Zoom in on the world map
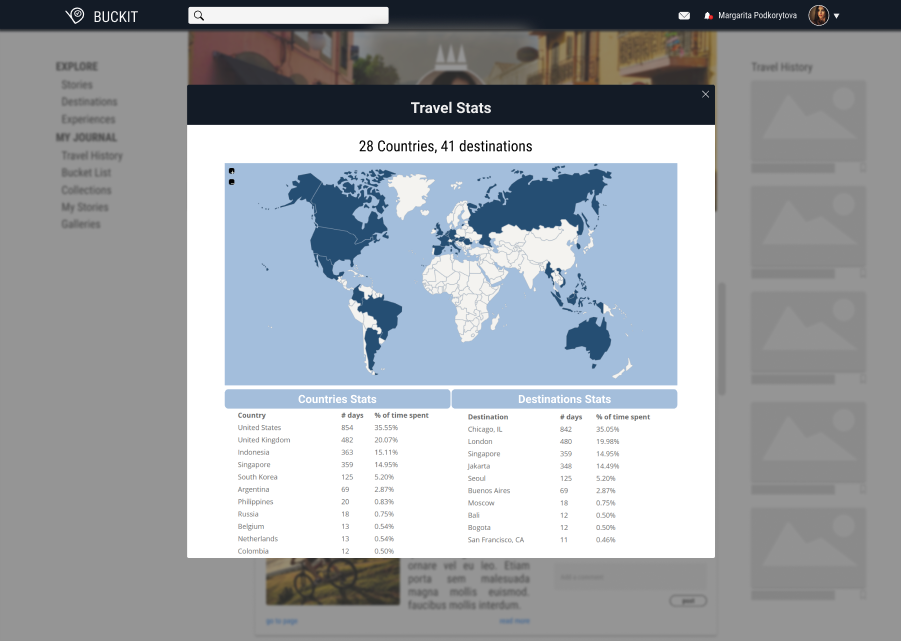Viewport: 901px width, 641px height. click(x=232, y=171)
